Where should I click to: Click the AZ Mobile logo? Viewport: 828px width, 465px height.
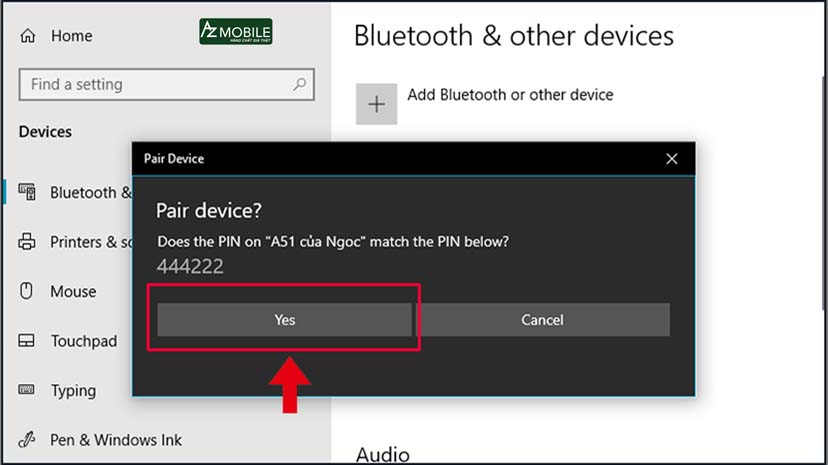[235, 32]
